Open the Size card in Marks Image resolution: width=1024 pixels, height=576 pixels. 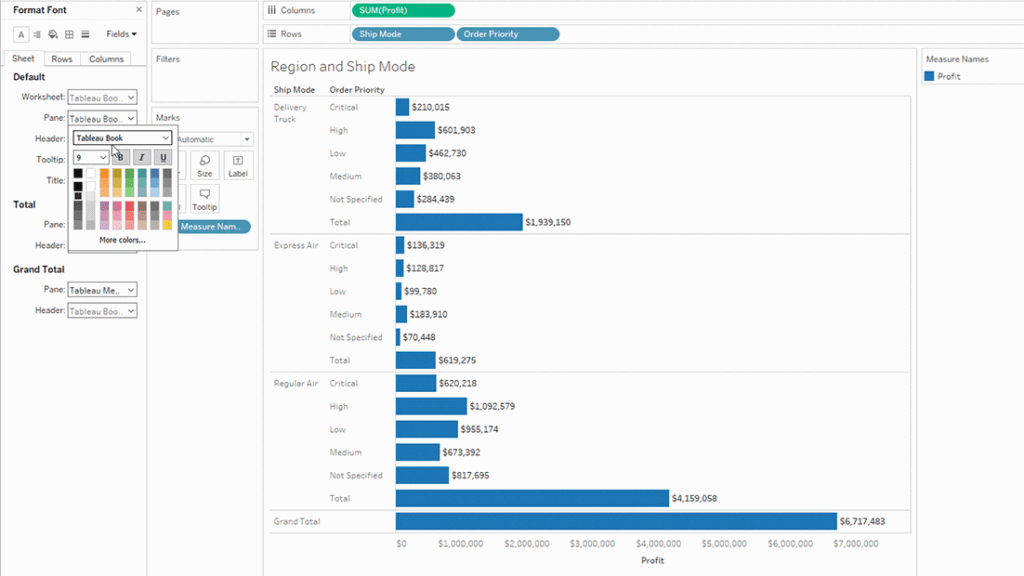click(204, 164)
